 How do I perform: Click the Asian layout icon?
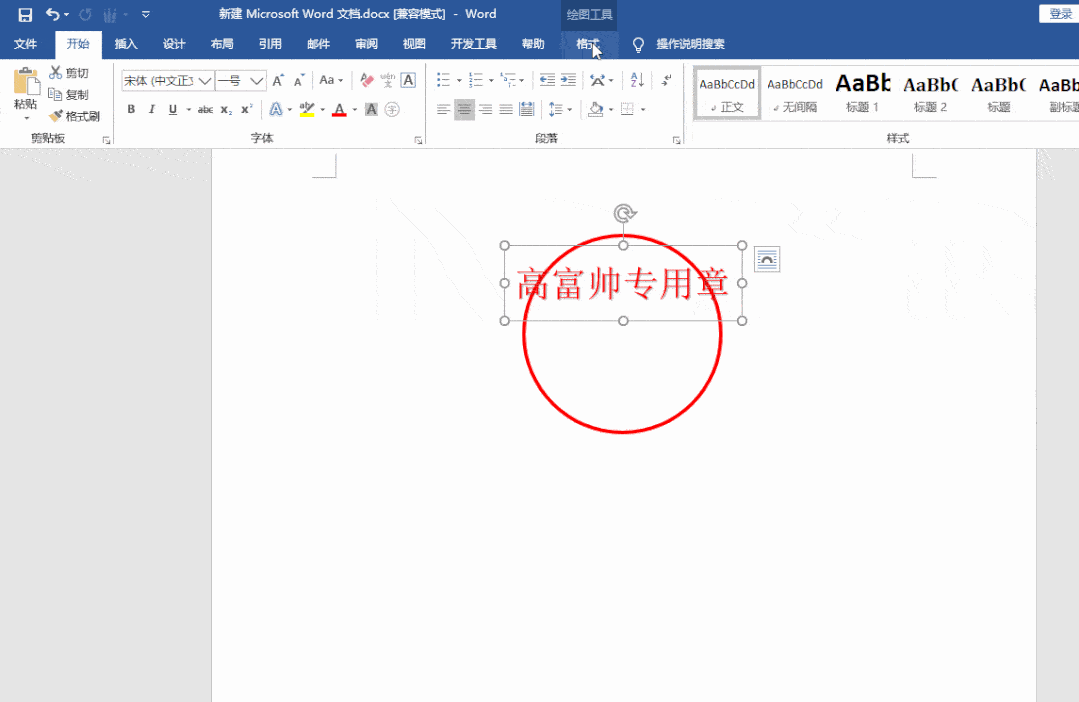[597, 81]
